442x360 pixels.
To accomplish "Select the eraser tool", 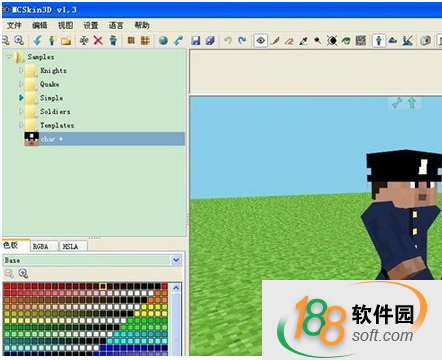I will 289,41.
